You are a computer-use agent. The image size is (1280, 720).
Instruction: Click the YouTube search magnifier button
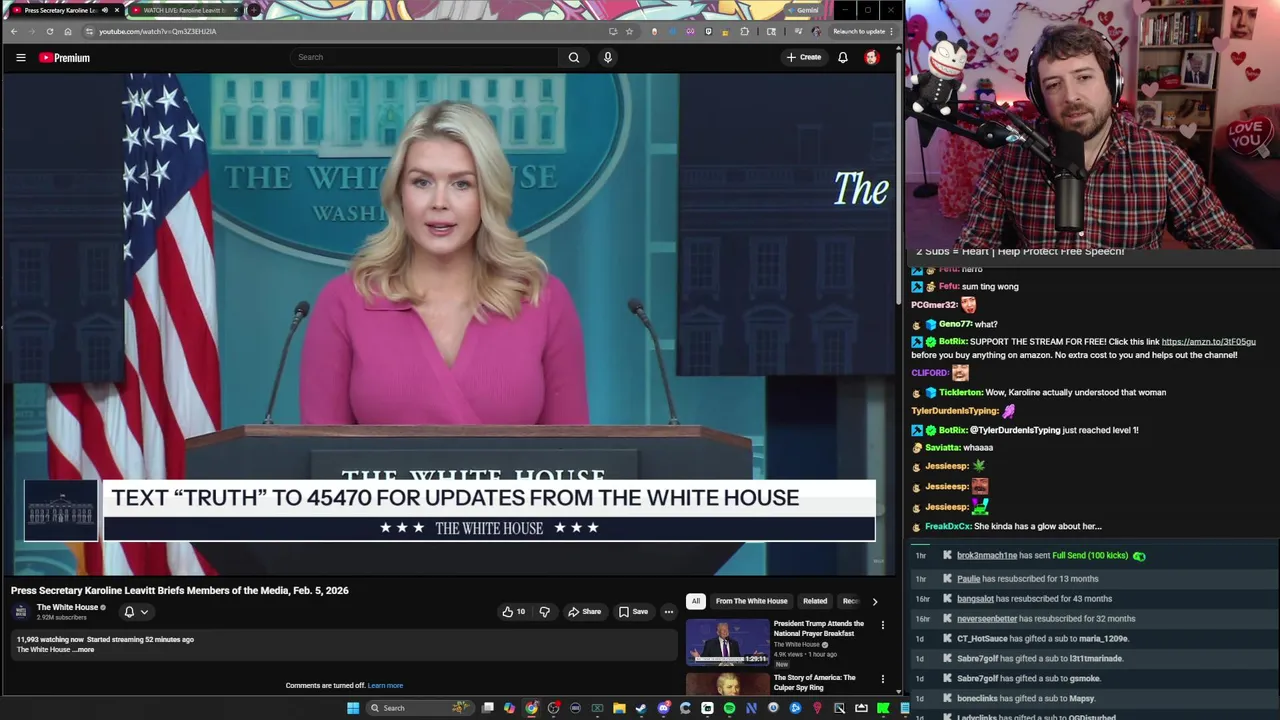pyautogui.click(x=574, y=57)
